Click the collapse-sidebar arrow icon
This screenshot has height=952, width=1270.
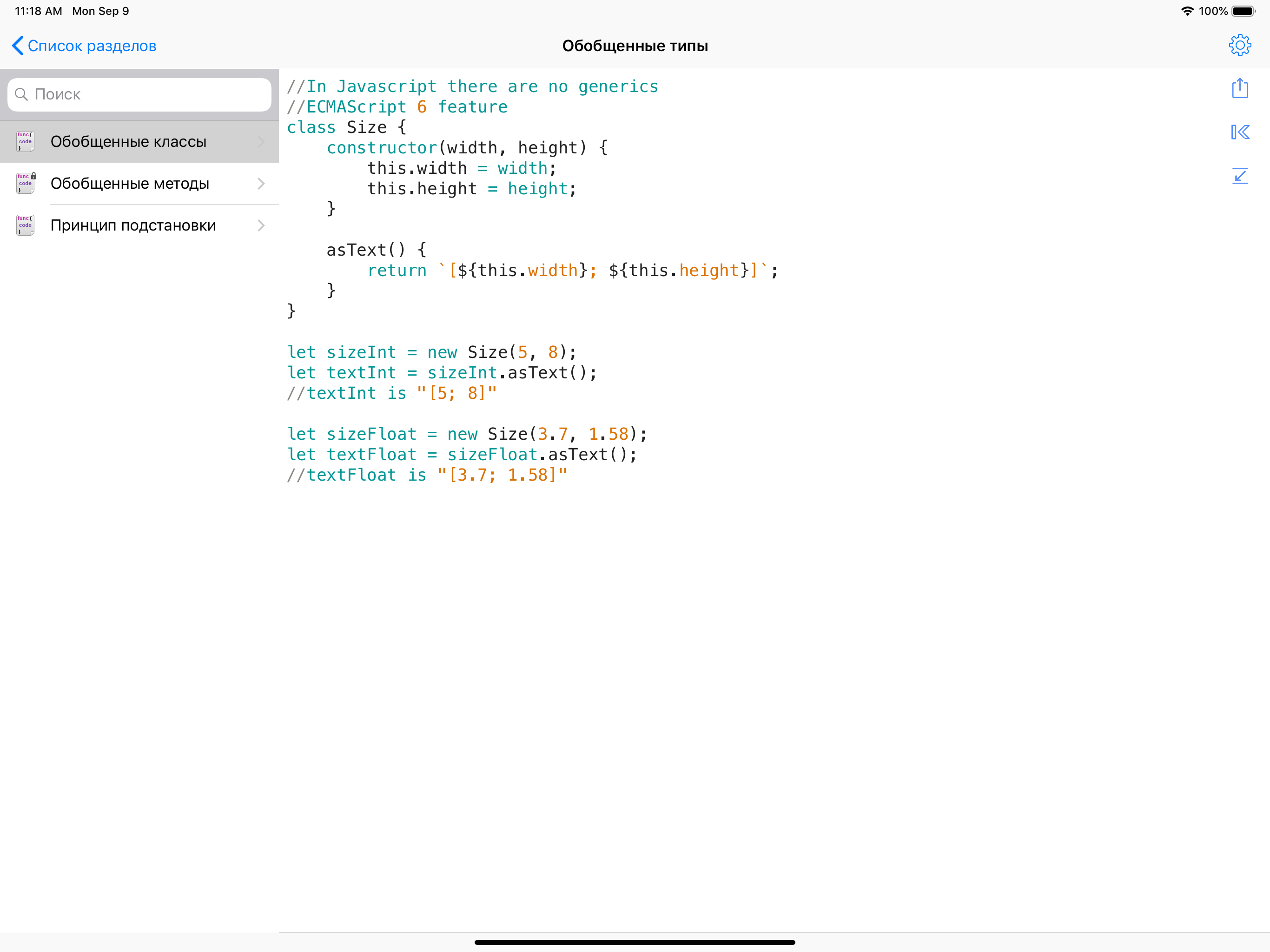1240,132
